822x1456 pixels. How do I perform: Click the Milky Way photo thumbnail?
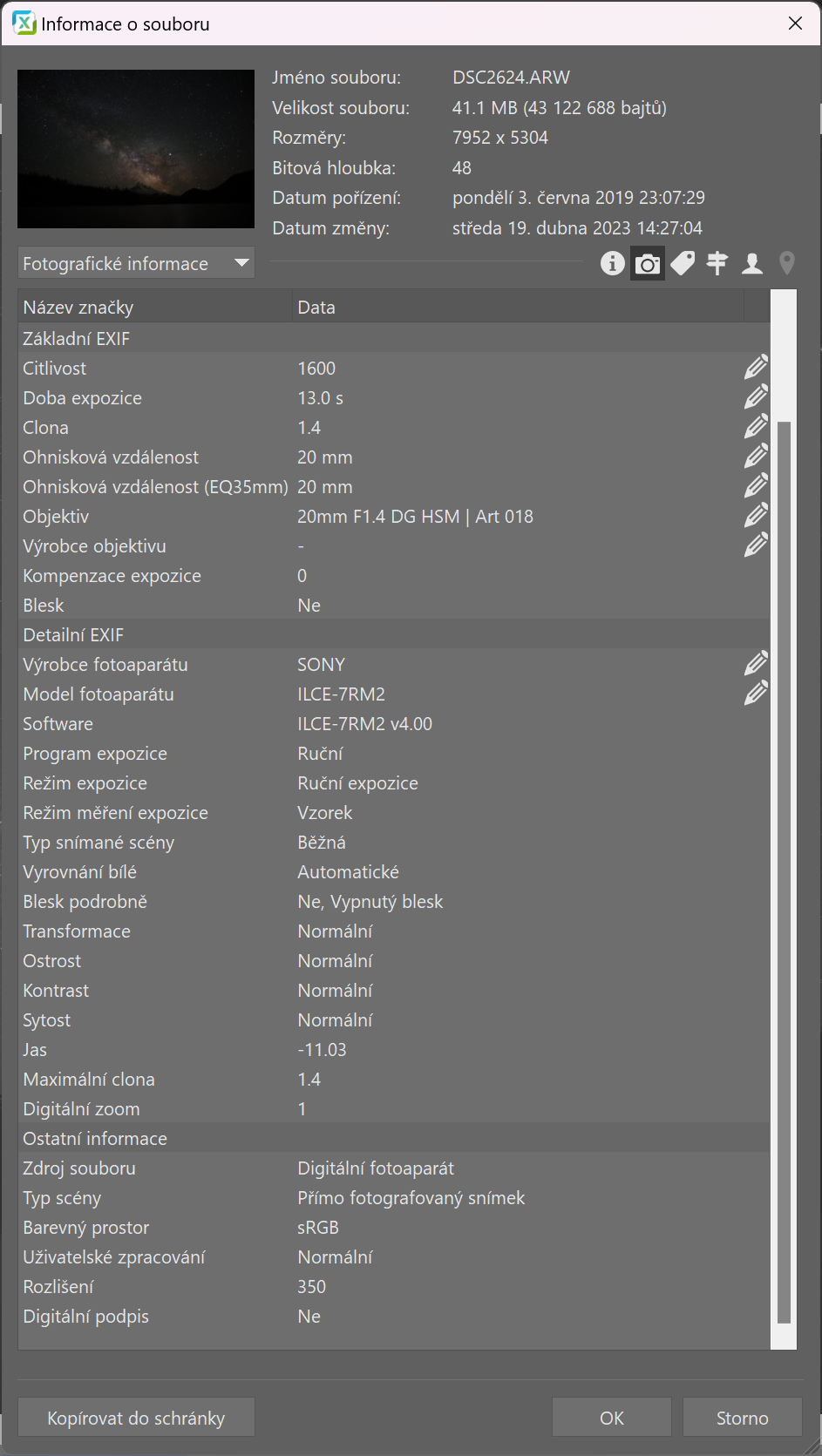[136, 149]
